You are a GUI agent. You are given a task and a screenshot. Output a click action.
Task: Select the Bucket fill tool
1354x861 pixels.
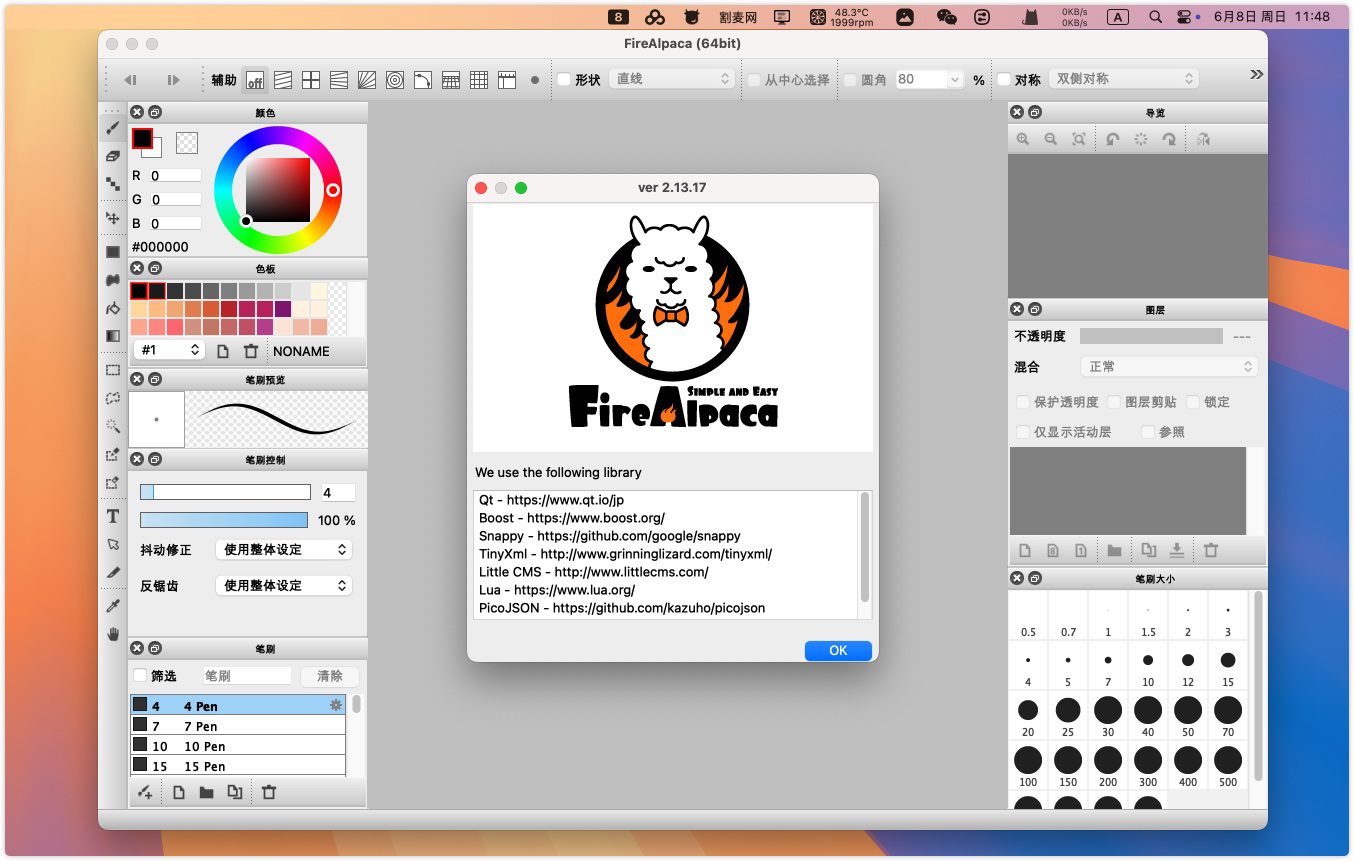pyautogui.click(x=113, y=308)
